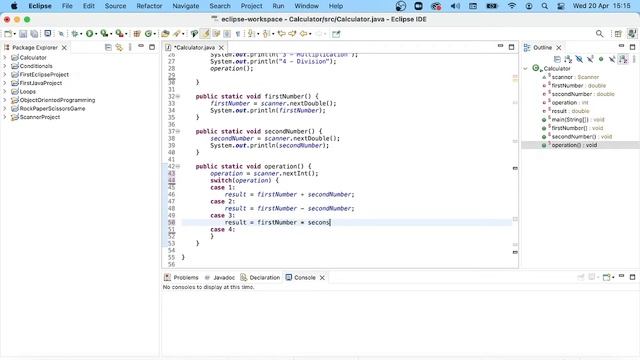Select the *Calculator.java editor tab
640x360 pixels.
tap(194, 48)
